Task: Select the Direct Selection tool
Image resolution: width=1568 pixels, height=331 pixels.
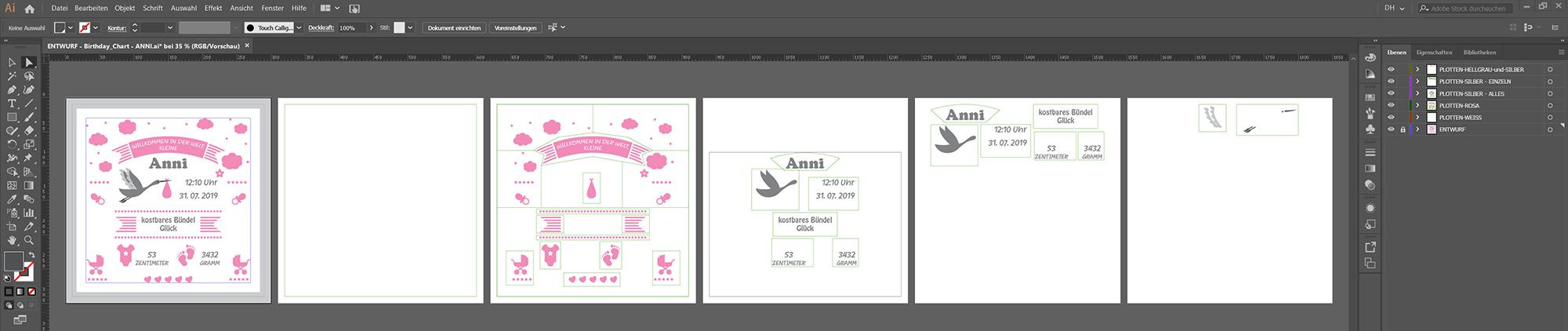Action: click(x=29, y=62)
